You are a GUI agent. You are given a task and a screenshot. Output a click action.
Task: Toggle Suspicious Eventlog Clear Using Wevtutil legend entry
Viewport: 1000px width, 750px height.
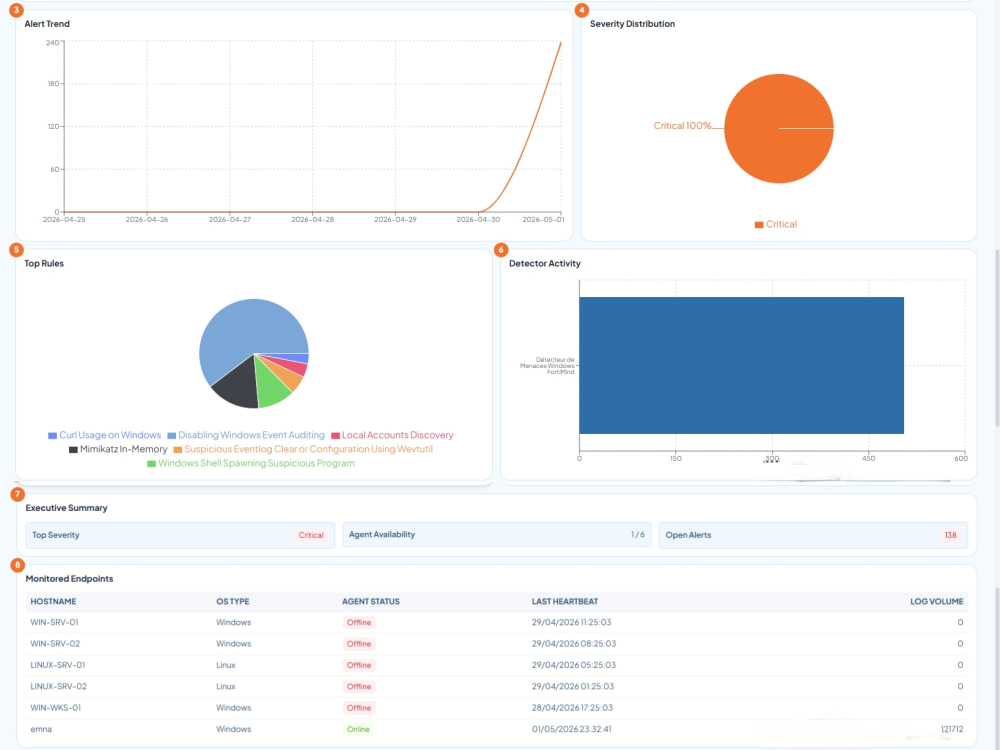(x=303, y=449)
